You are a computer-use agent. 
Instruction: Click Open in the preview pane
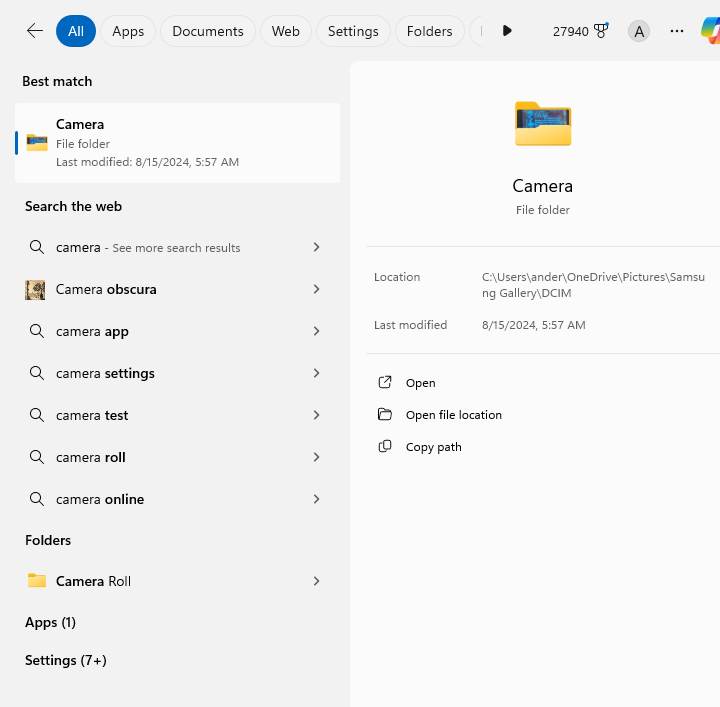click(x=420, y=383)
